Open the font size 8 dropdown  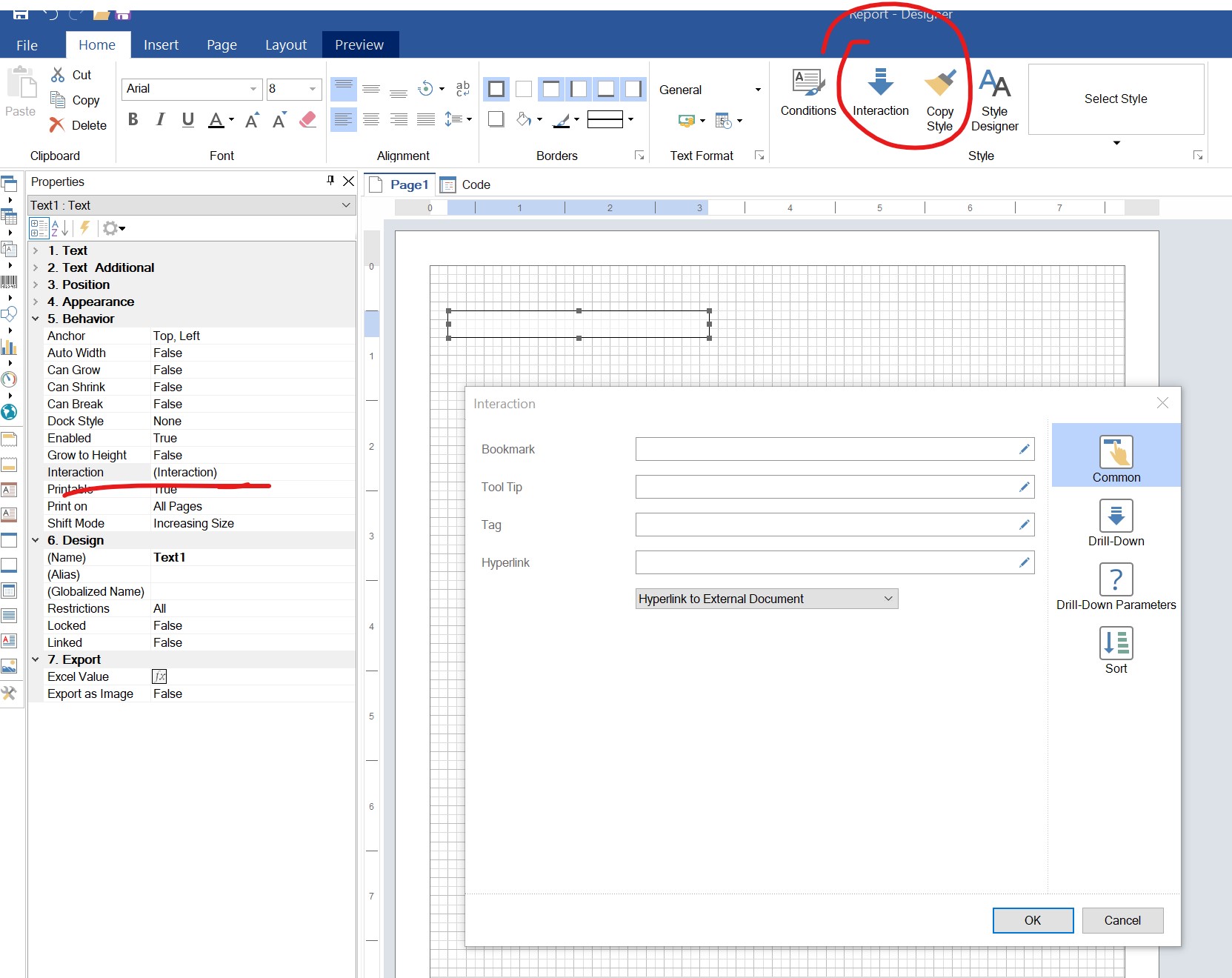point(313,89)
